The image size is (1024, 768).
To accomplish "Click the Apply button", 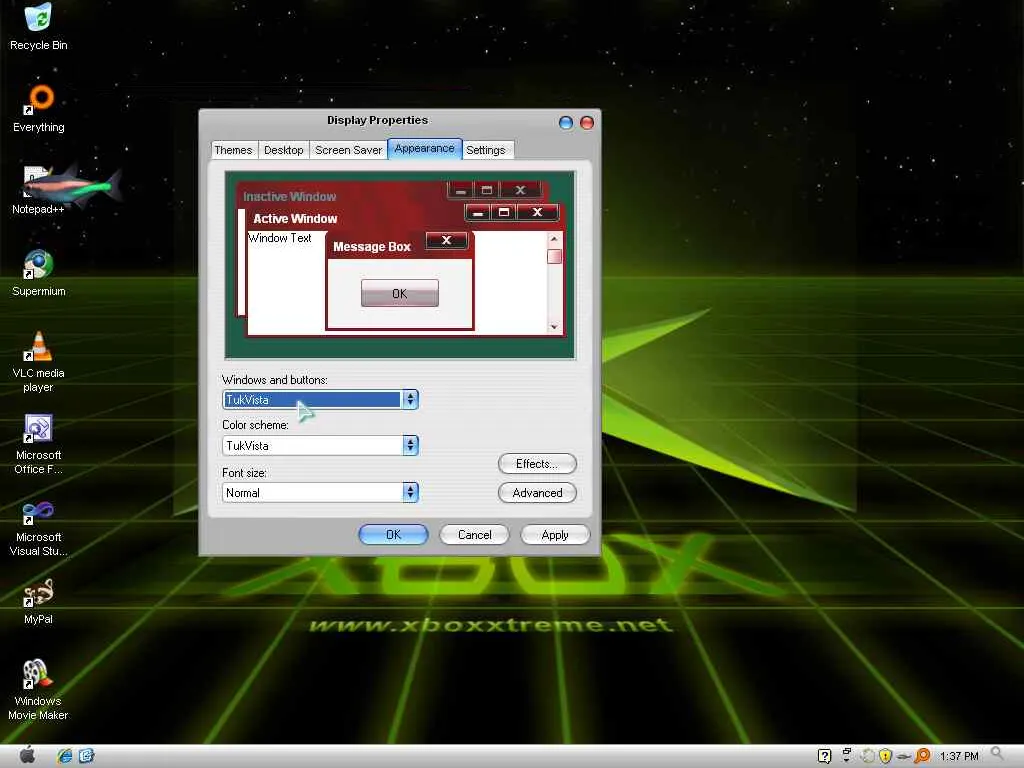I will 555,535.
